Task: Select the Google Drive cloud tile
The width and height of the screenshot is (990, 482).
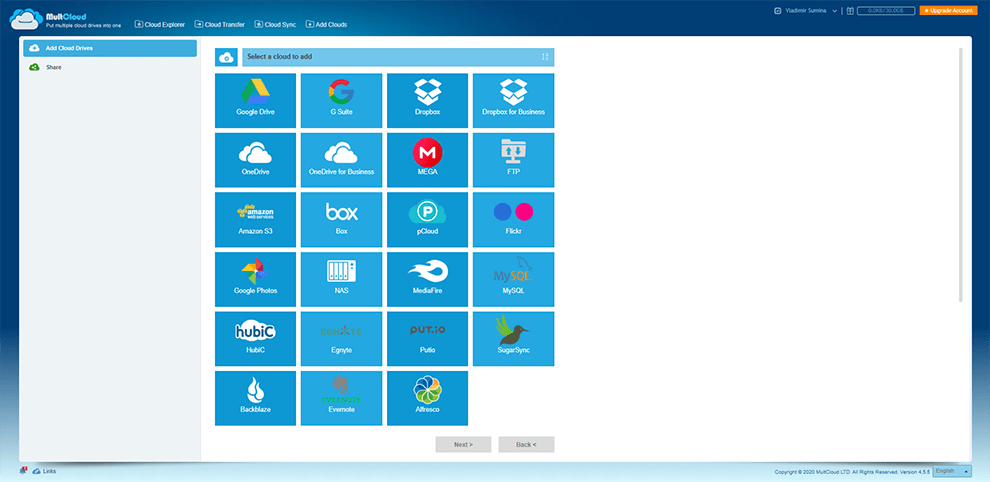Action: tap(255, 100)
